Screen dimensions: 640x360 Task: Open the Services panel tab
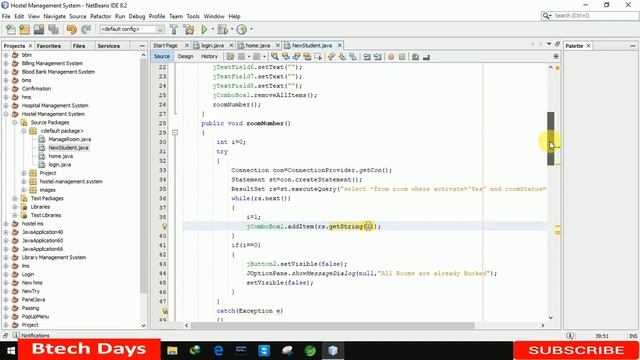108,46
